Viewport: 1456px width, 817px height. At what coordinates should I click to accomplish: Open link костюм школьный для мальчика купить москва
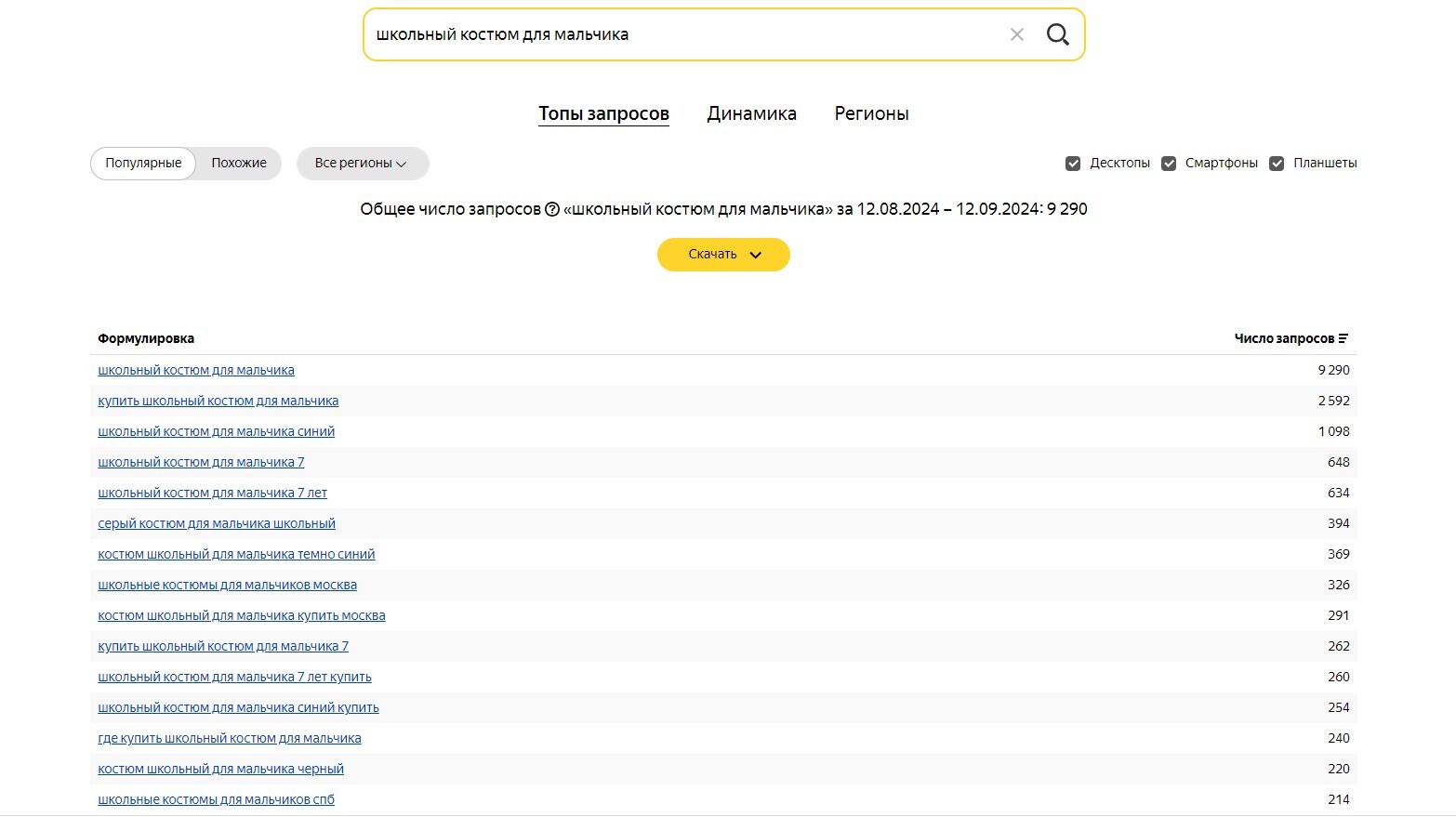[x=242, y=615]
